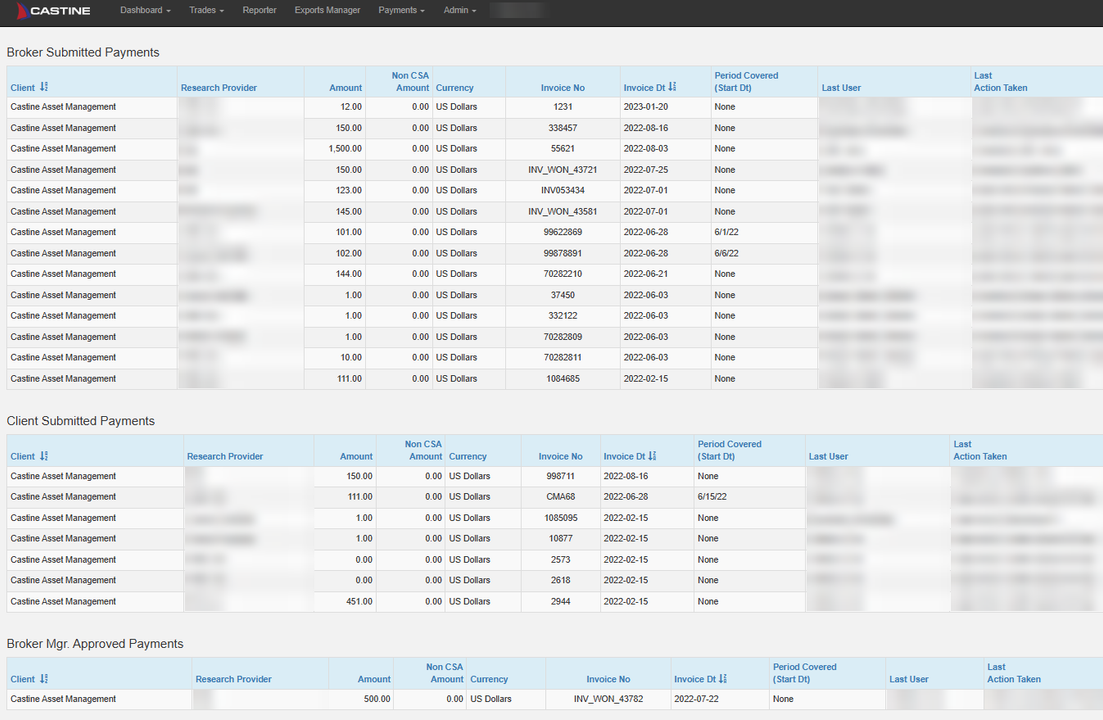Select invoice INV_WON_43581 cell
This screenshot has height=720, width=1103.
[563, 212]
